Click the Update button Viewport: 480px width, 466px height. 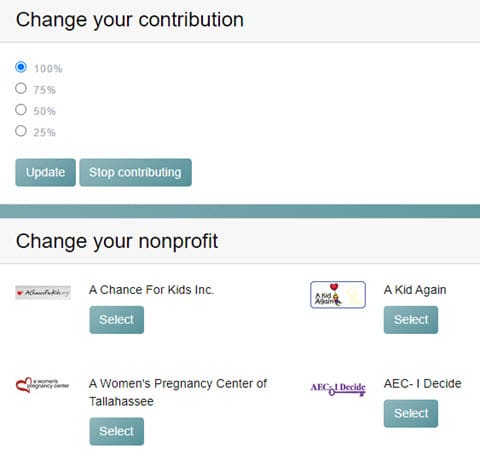click(45, 172)
